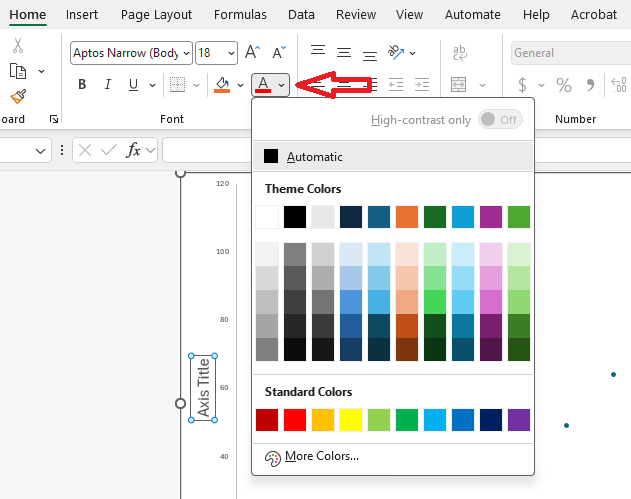Open the font name dropdown
The width and height of the screenshot is (631, 499).
[x=187, y=53]
